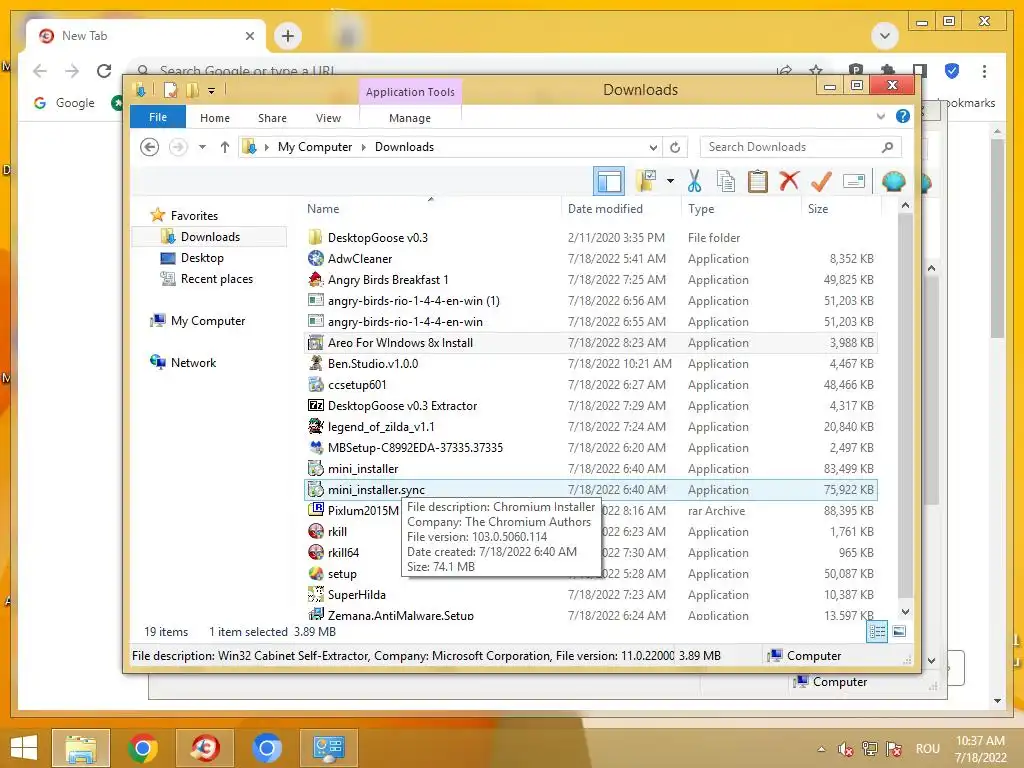This screenshot has width=1024, height=768.
Task: Click the Search Downloads field
Action: 801,147
